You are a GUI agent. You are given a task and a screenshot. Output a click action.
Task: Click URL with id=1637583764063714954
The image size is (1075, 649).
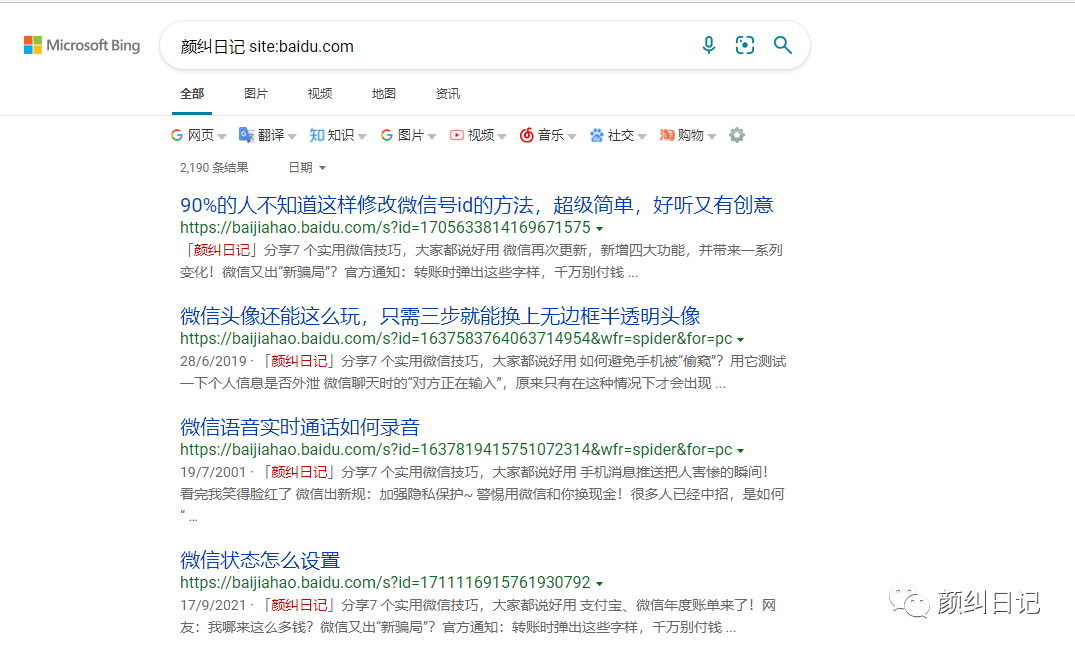click(x=456, y=339)
